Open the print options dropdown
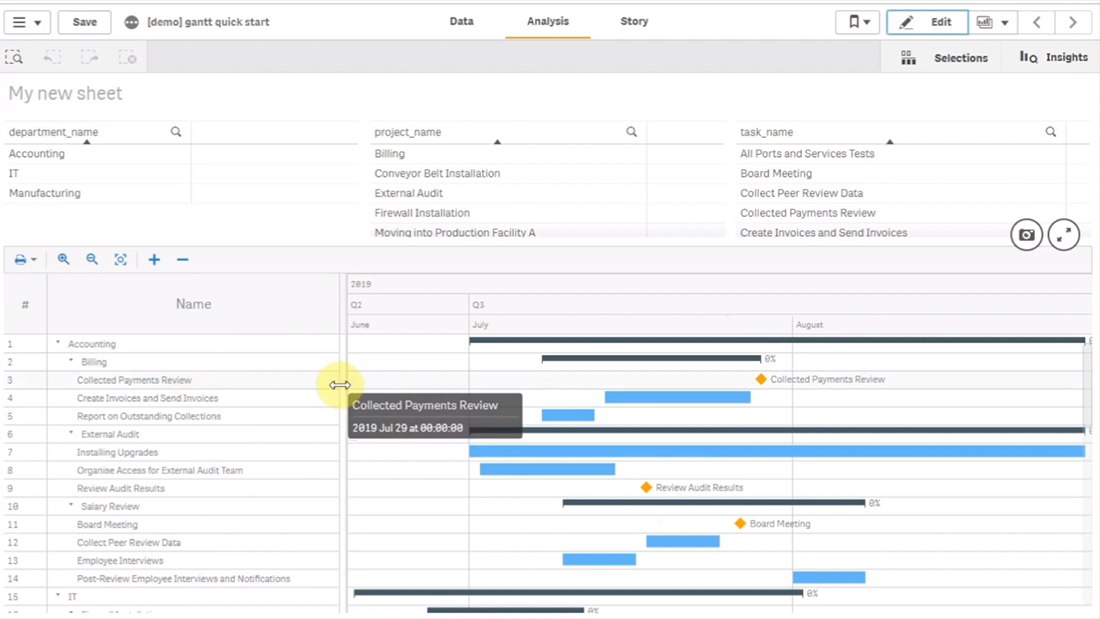This screenshot has width=1100, height=619. pyautogui.click(x=25, y=260)
